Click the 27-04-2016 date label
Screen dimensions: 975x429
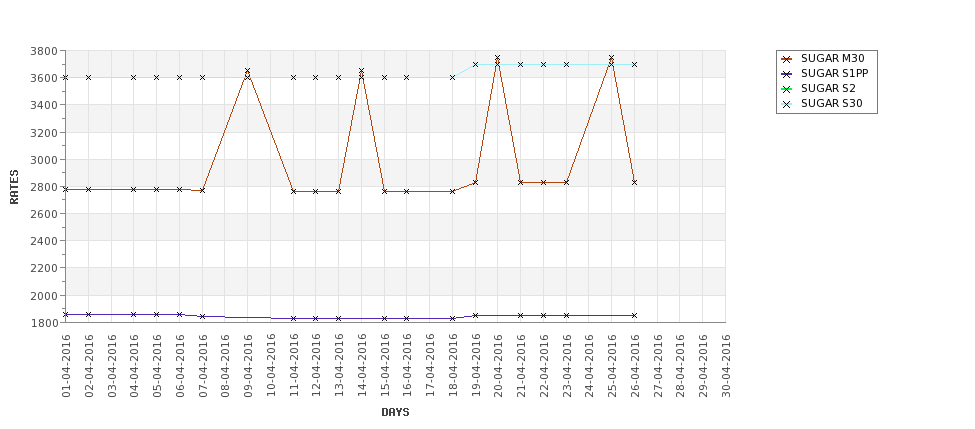[657, 366]
